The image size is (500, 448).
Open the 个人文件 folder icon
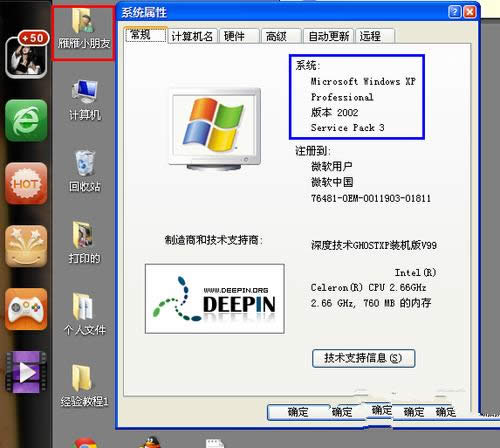click(x=85, y=314)
